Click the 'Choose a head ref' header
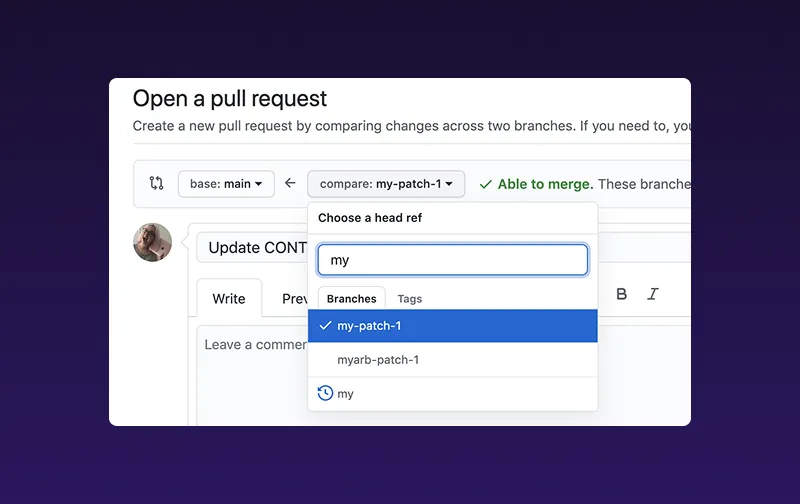800x504 pixels. click(x=370, y=218)
